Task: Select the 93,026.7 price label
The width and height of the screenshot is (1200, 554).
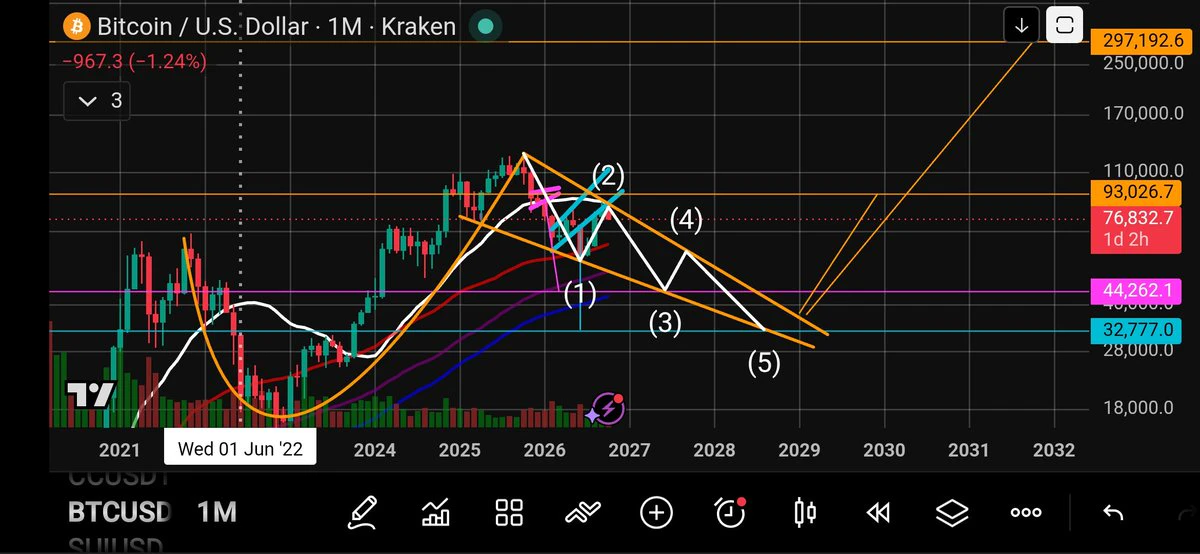Action: 1137,193
